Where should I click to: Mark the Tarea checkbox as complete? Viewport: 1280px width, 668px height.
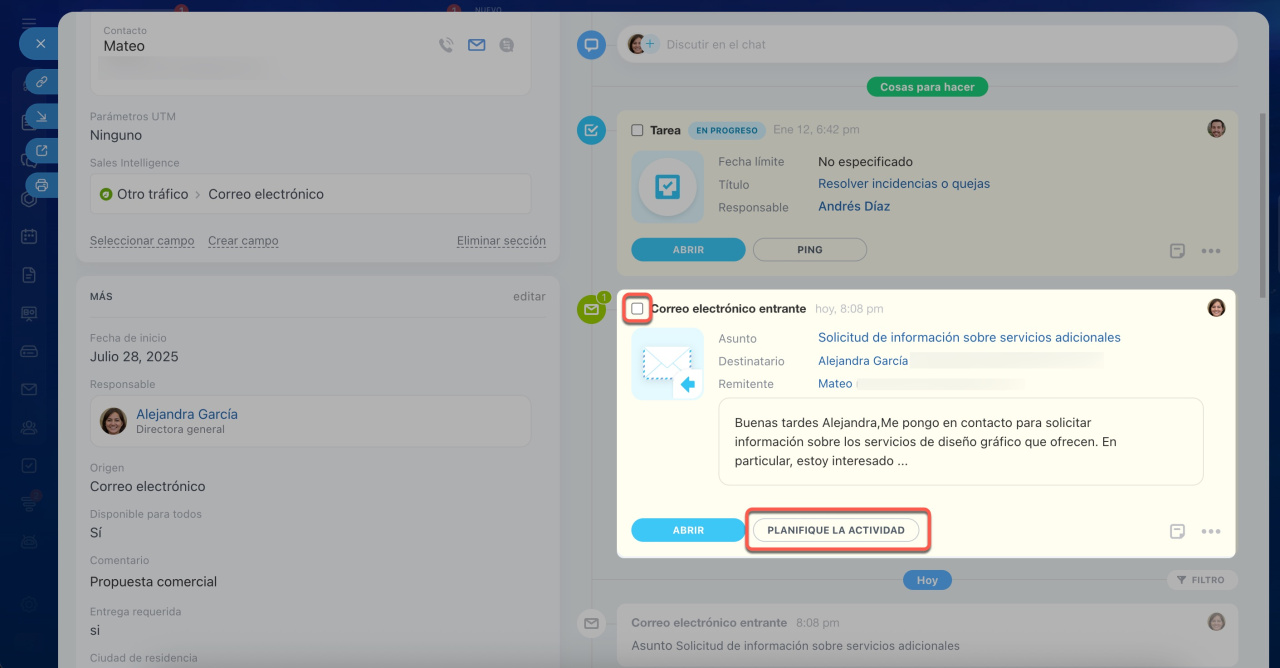[x=638, y=130]
